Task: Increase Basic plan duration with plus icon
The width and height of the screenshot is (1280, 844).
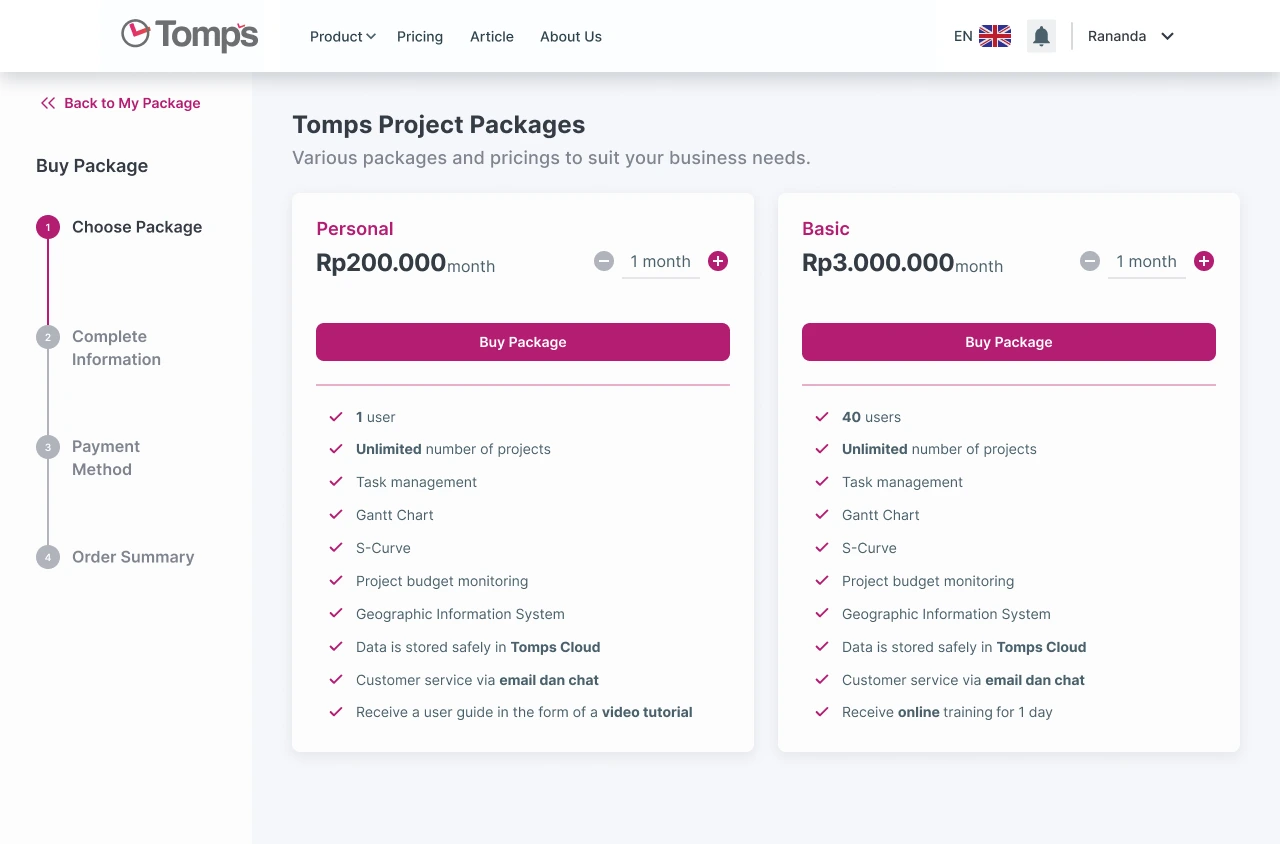Action: click(x=1204, y=261)
